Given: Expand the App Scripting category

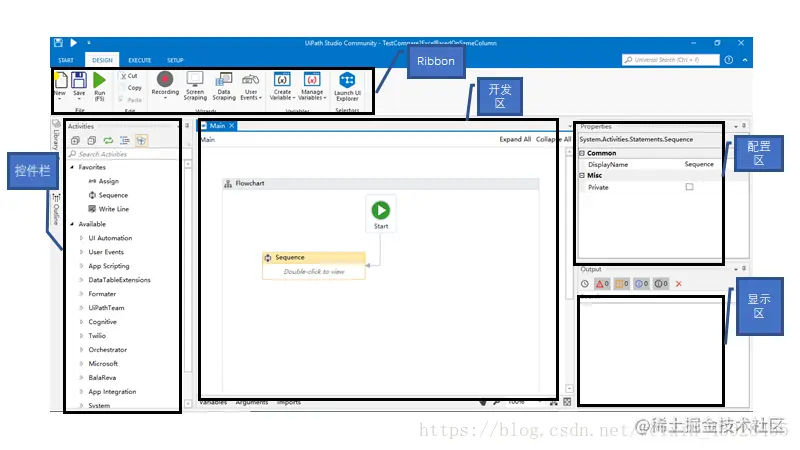Looking at the screenshot, I should click(81, 266).
